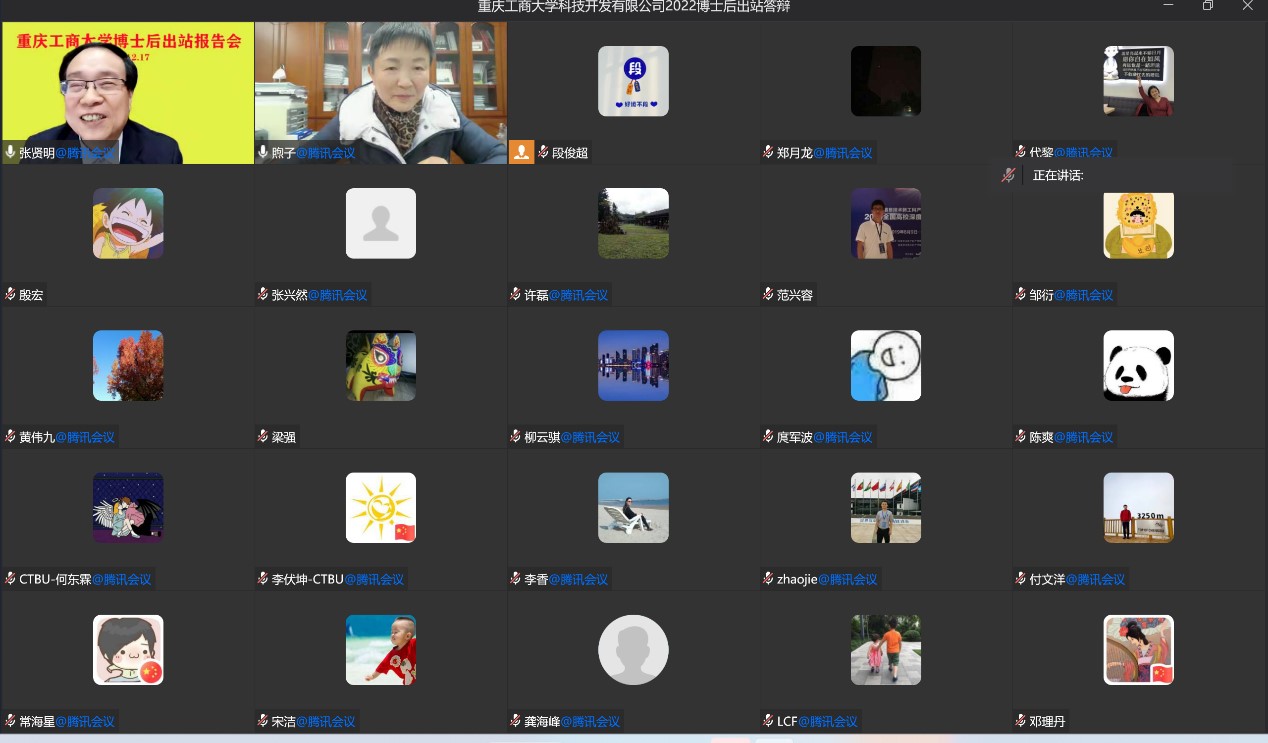The height and width of the screenshot is (743, 1268).
Task: Click the muted mic icon beside CTBU-何东霖
Action: tap(10, 579)
